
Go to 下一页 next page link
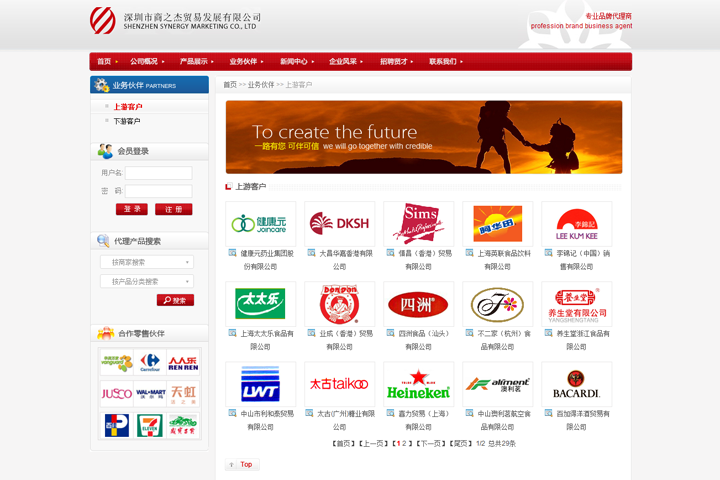pos(430,443)
